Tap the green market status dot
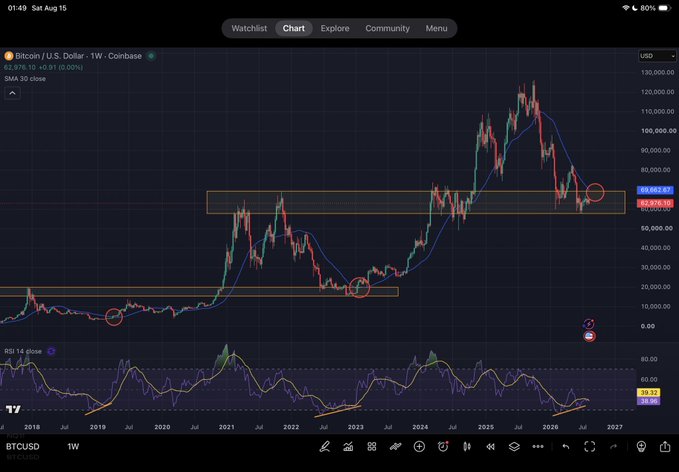Screen dimensions: 679x472 (151, 56)
